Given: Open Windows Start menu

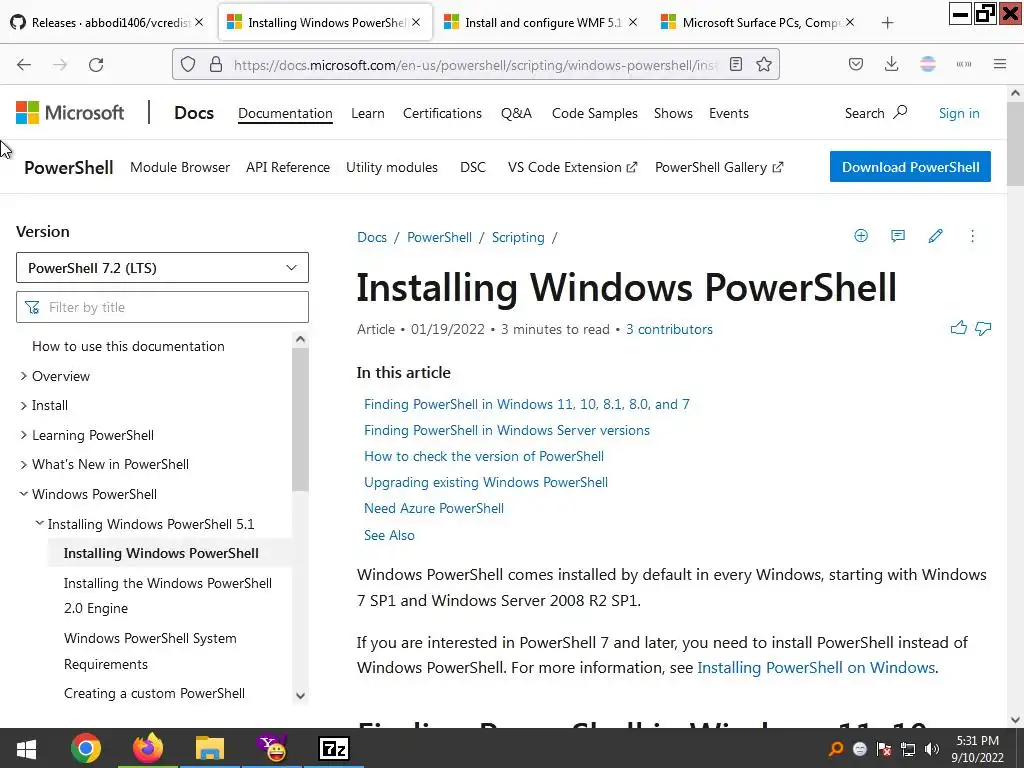Looking at the screenshot, I should pyautogui.click(x=26, y=748).
